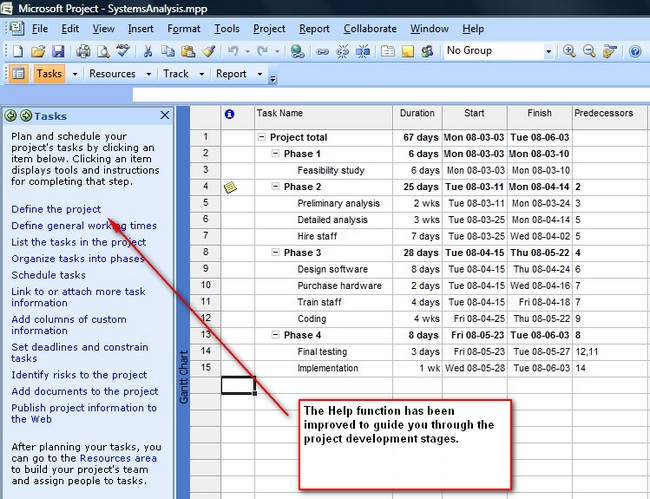Screen dimensions: 650x499
Task: Click the yellow Task Notes icon
Action: [407, 51]
